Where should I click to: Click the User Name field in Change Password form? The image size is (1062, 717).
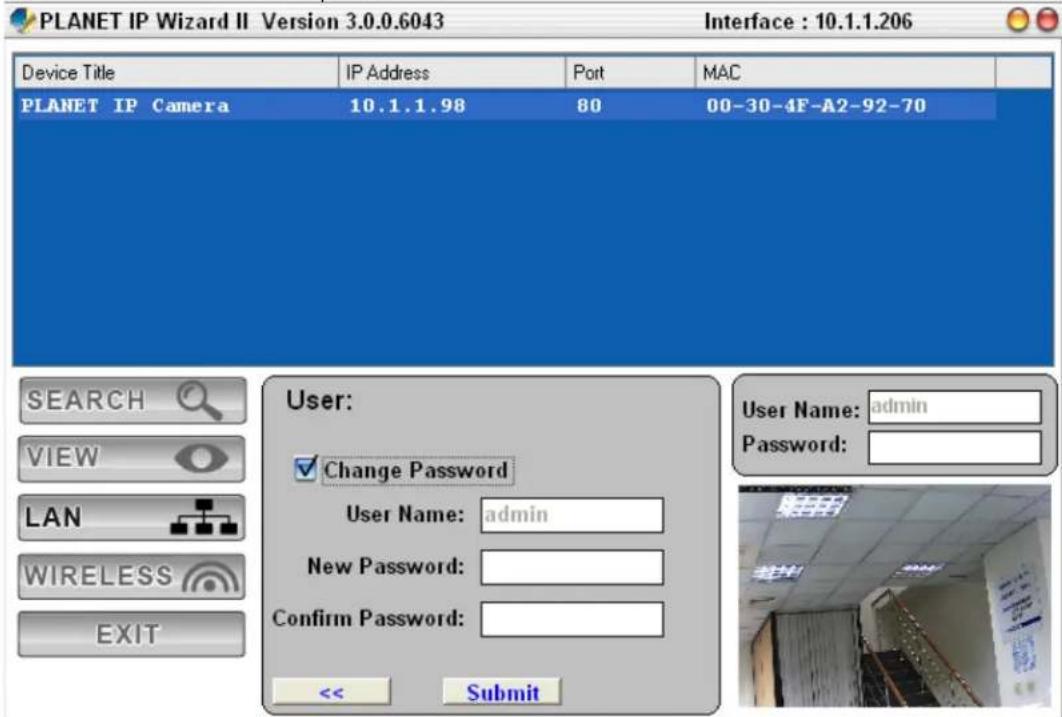[x=572, y=515]
